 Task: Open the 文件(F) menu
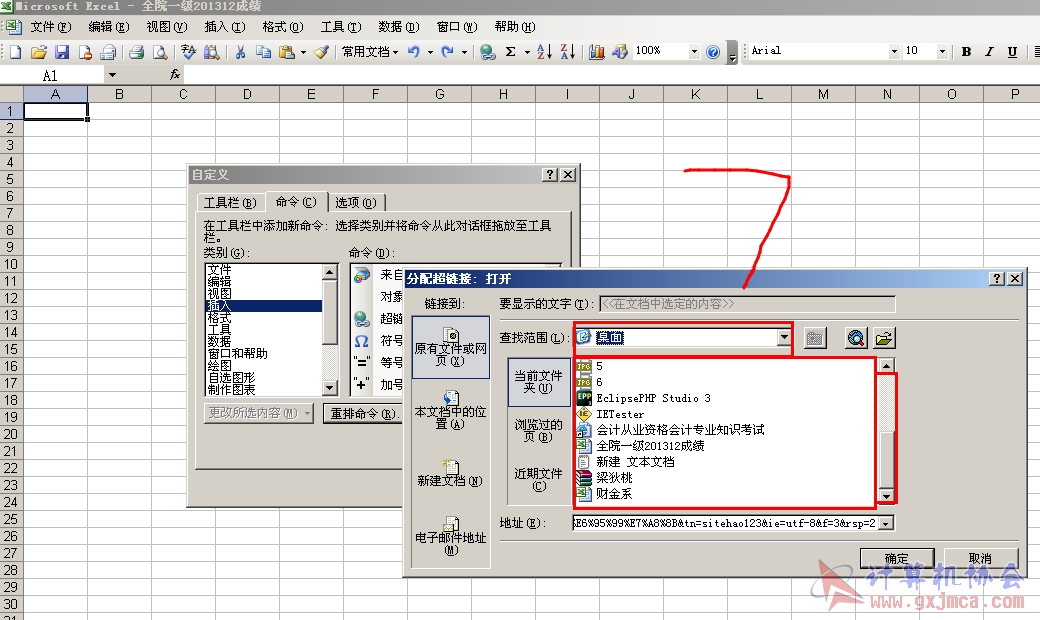pos(51,27)
